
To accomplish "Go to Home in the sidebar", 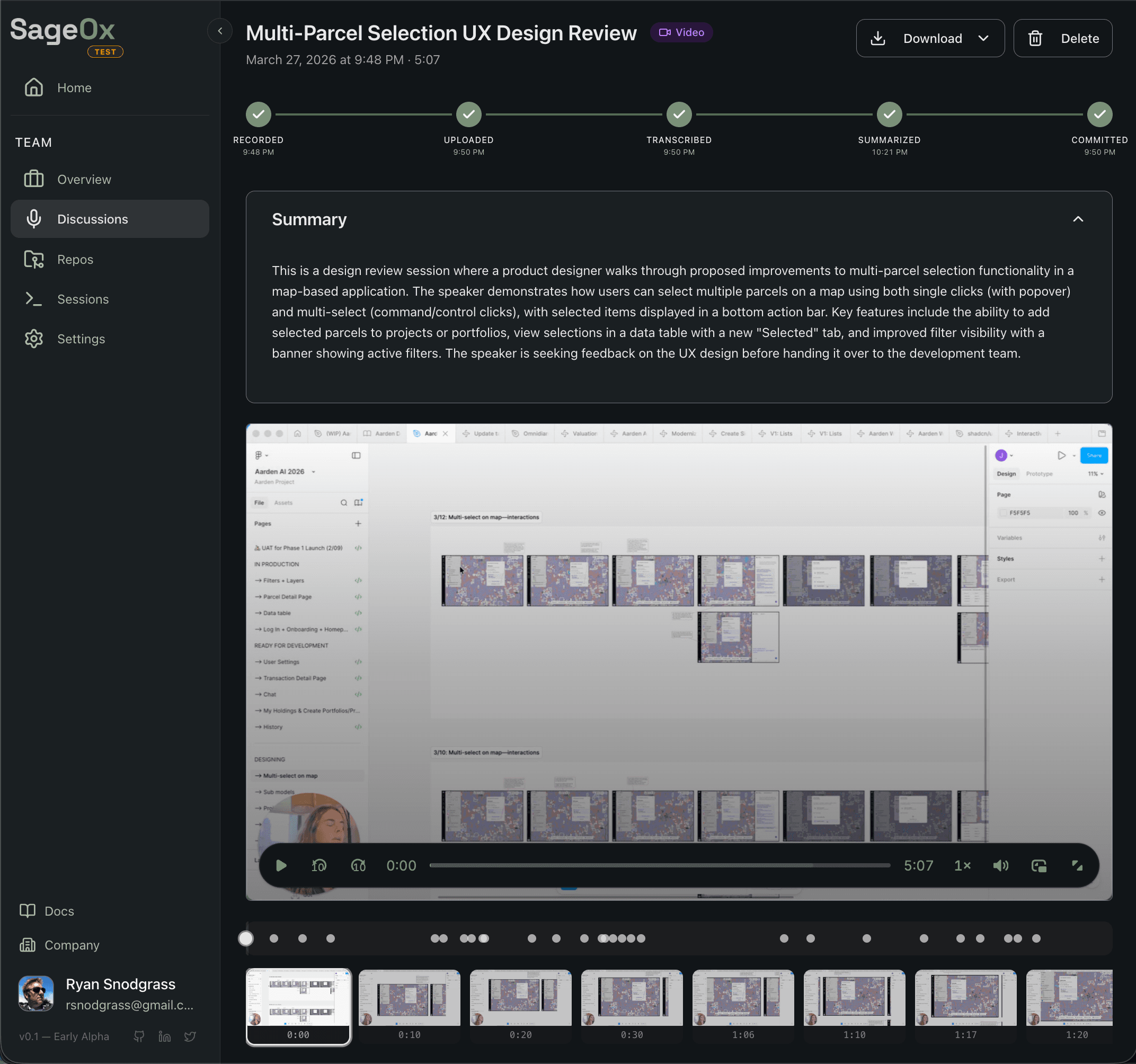I will tap(74, 87).
